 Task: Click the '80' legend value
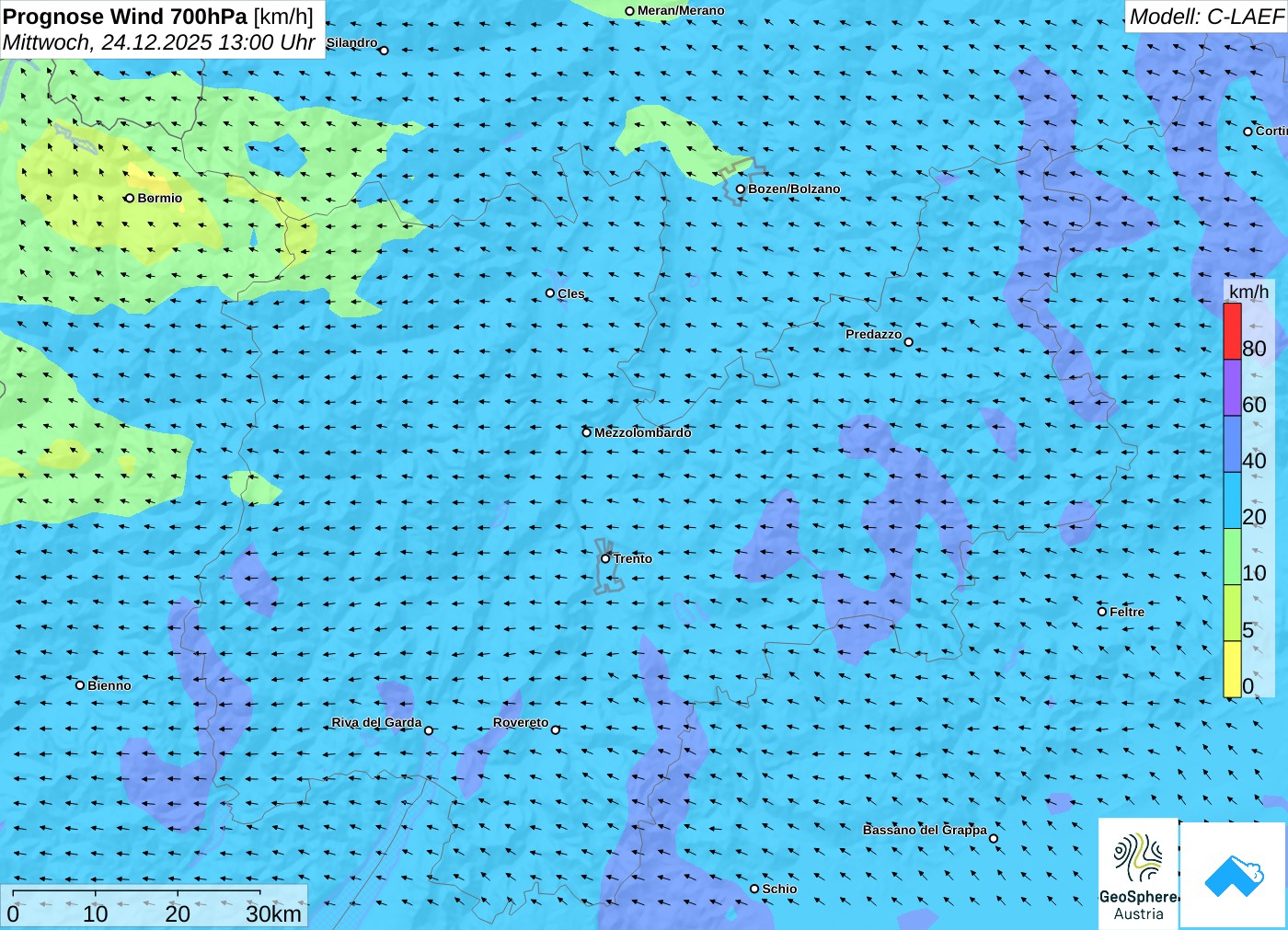(x=1254, y=349)
